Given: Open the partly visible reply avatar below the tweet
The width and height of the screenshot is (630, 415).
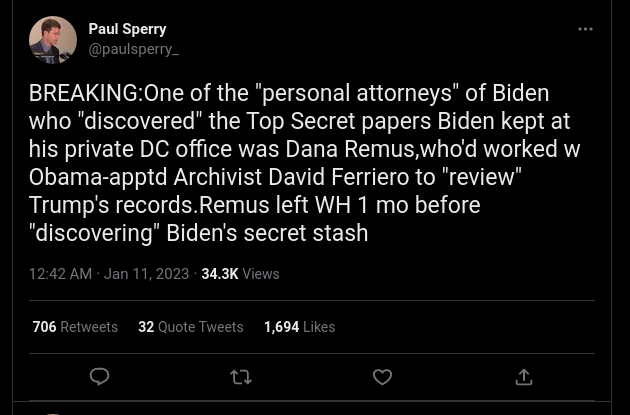Looking at the screenshot, I should coord(53,413).
